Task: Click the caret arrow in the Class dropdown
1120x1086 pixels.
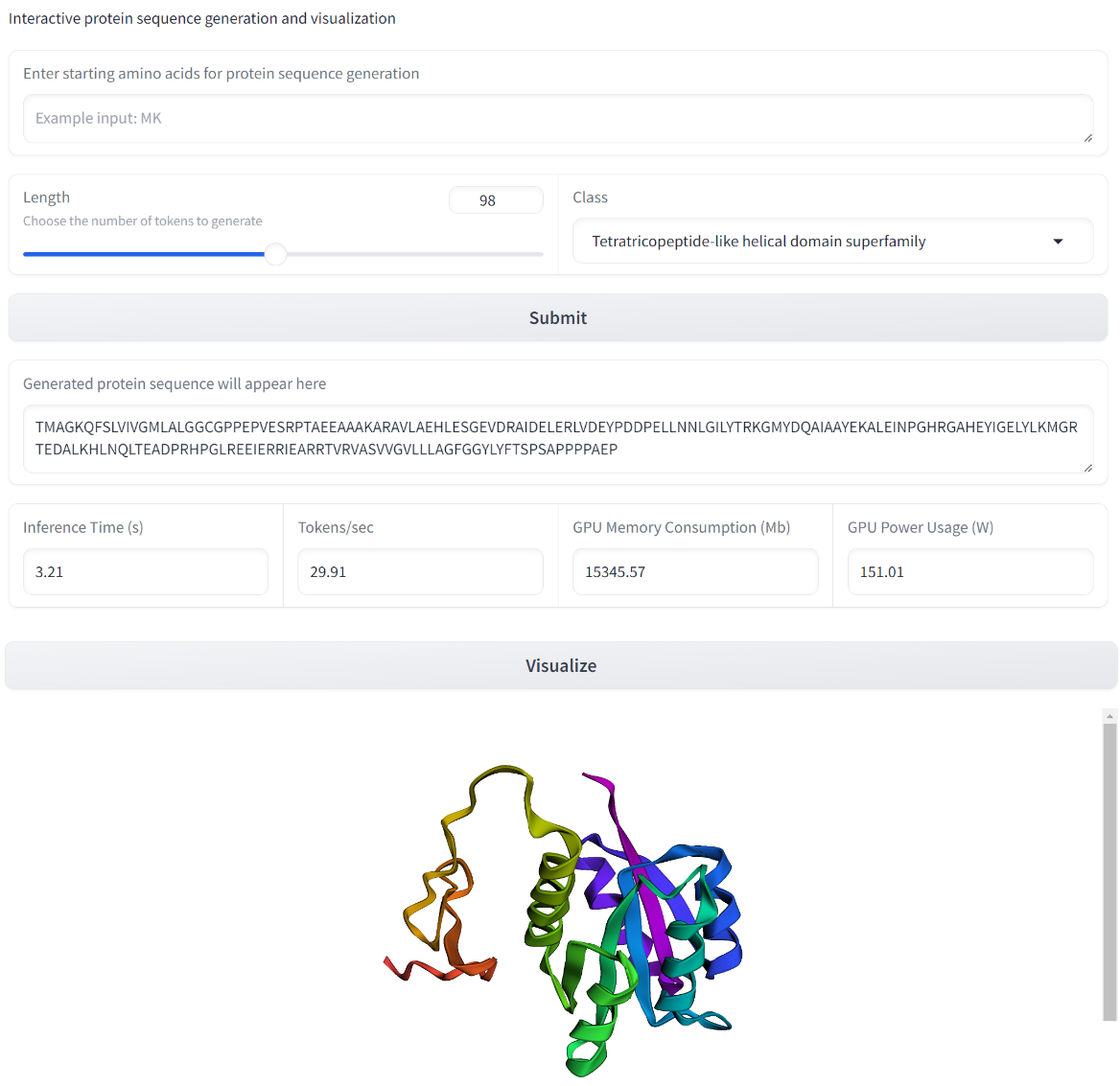Action: pyautogui.click(x=1058, y=242)
